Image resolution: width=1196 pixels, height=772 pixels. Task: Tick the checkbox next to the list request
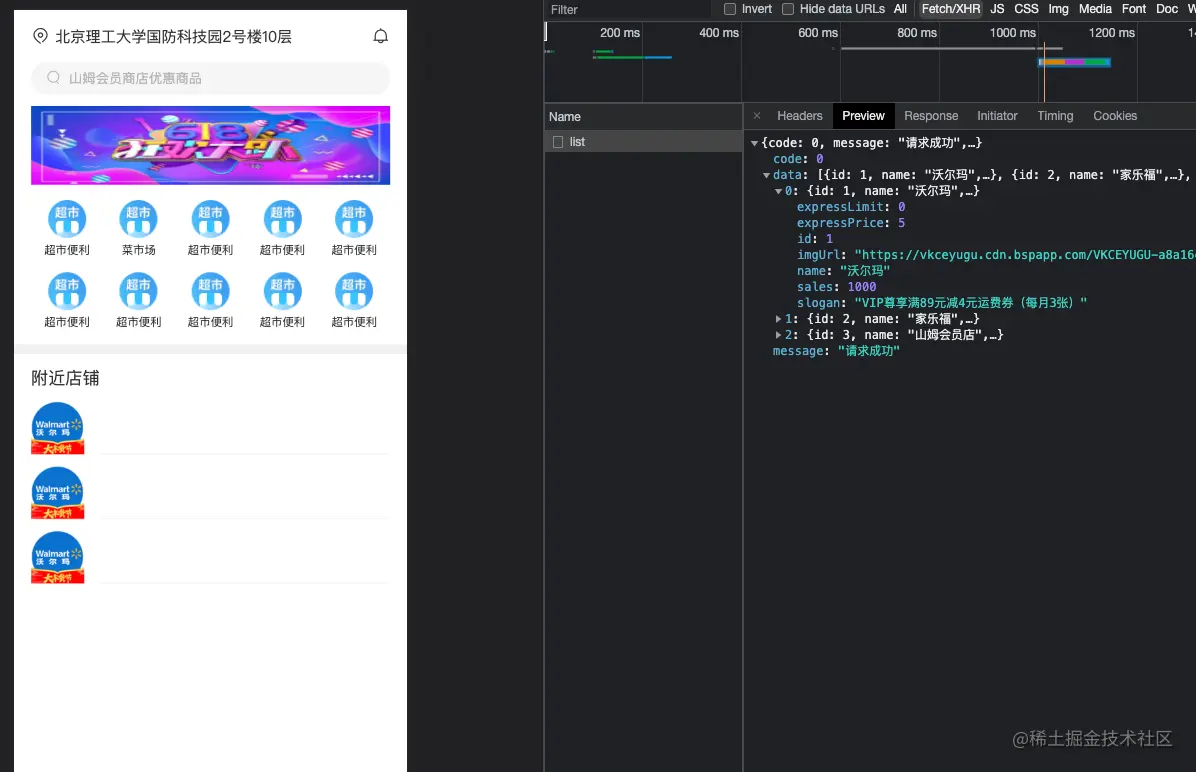pyautogui.click(x=558, y=142)
